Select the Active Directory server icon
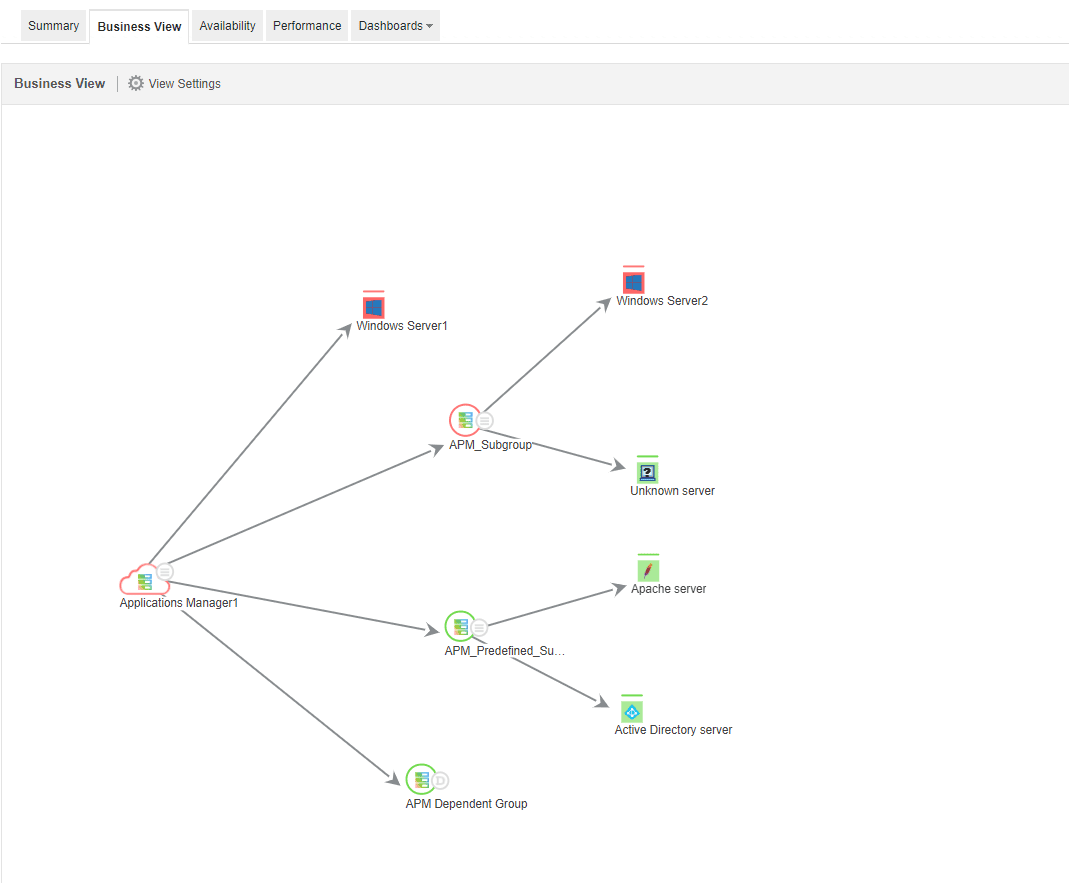 pos(632,710)
